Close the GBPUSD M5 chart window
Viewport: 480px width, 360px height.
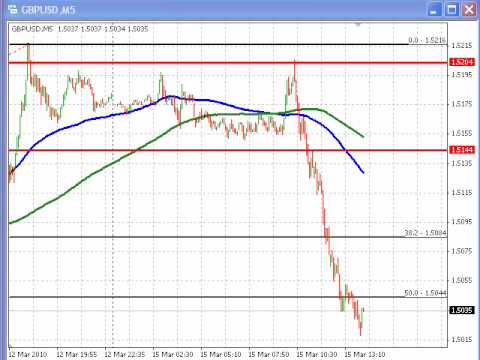click(469, 10)
